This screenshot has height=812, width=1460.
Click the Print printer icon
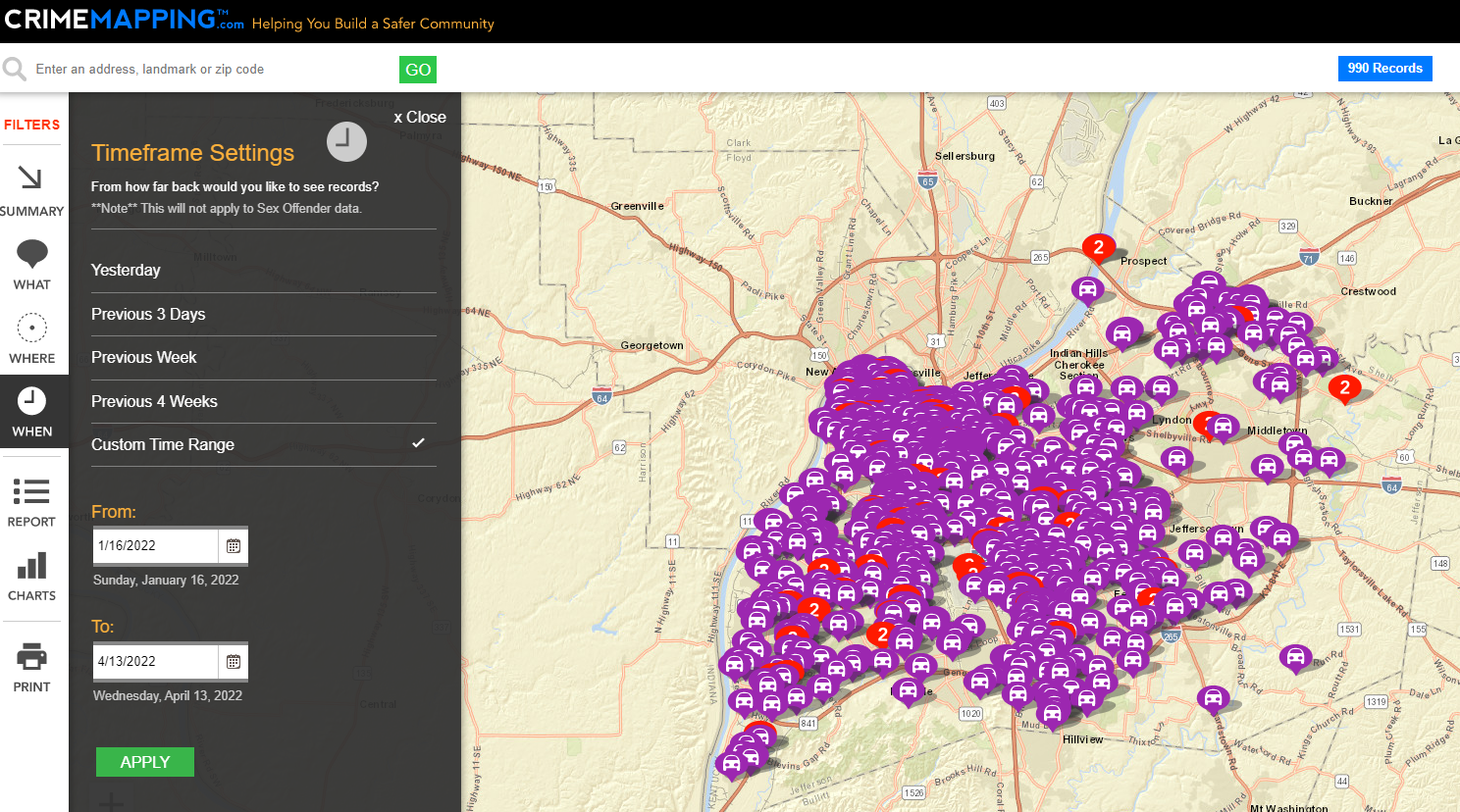point(31,656)
